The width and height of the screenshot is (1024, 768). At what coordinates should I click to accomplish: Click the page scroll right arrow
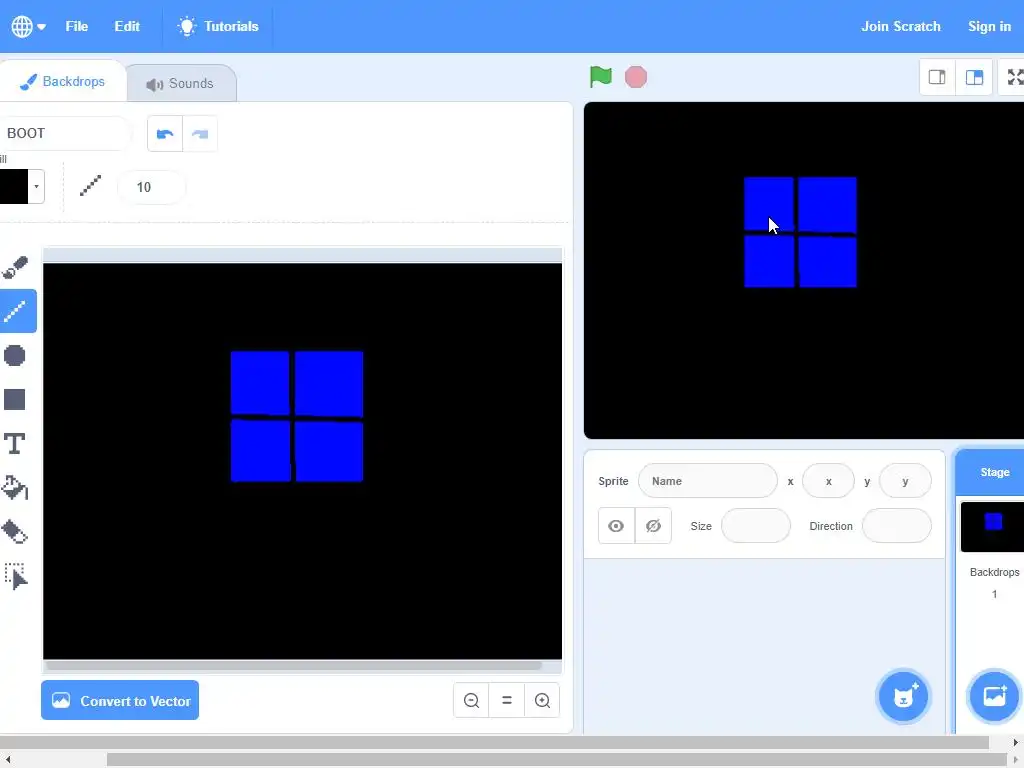point(1015,743)
